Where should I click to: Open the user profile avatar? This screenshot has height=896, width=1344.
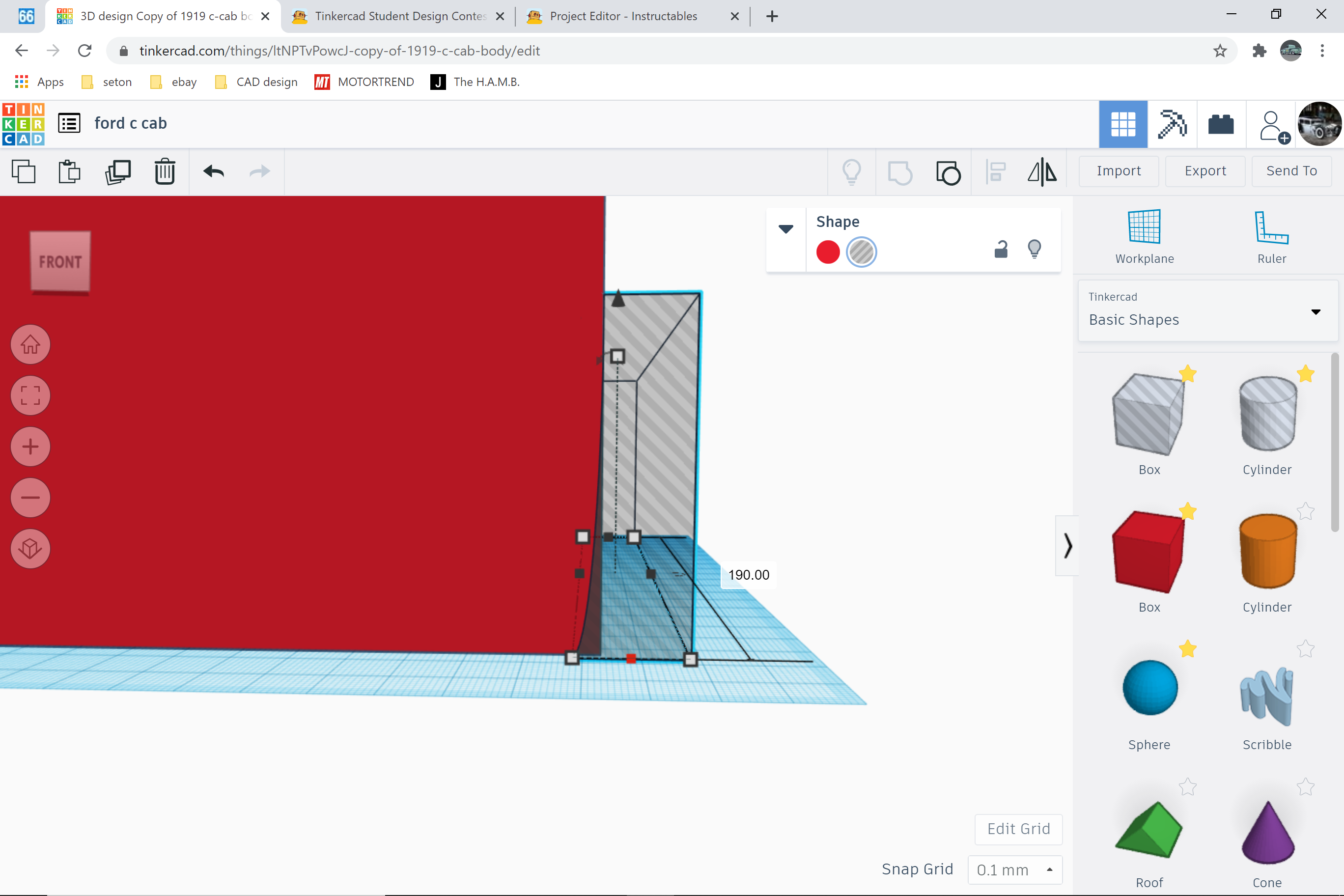tap(1319, 124)
